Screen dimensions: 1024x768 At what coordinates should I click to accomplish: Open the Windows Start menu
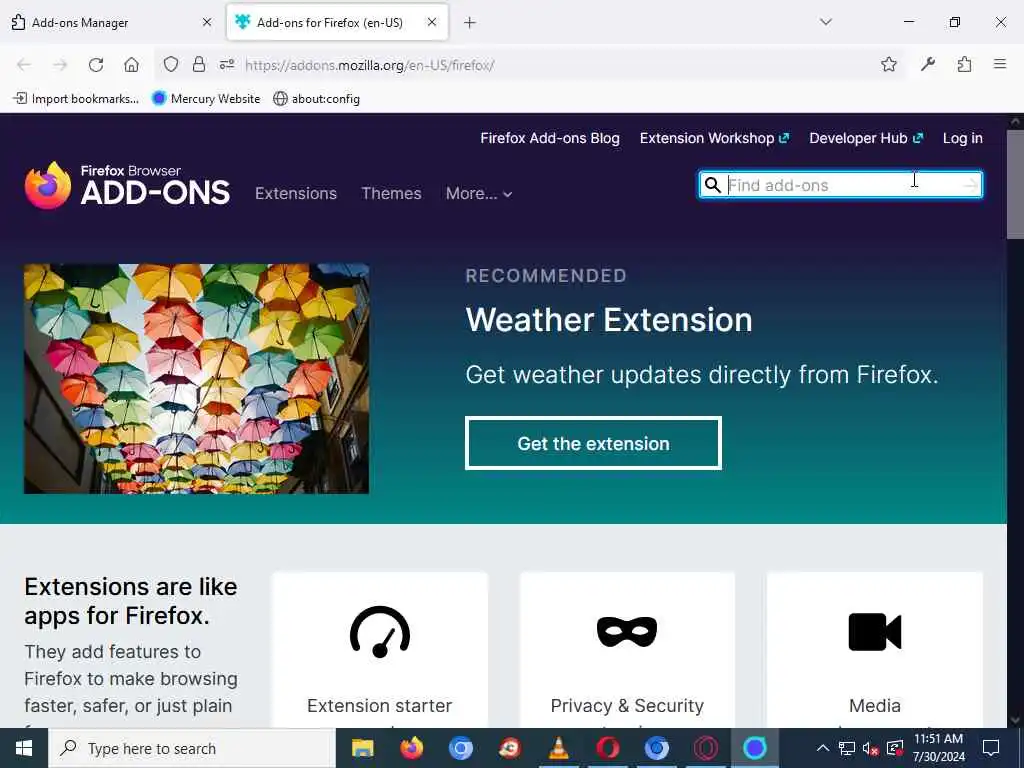[24, 748]
